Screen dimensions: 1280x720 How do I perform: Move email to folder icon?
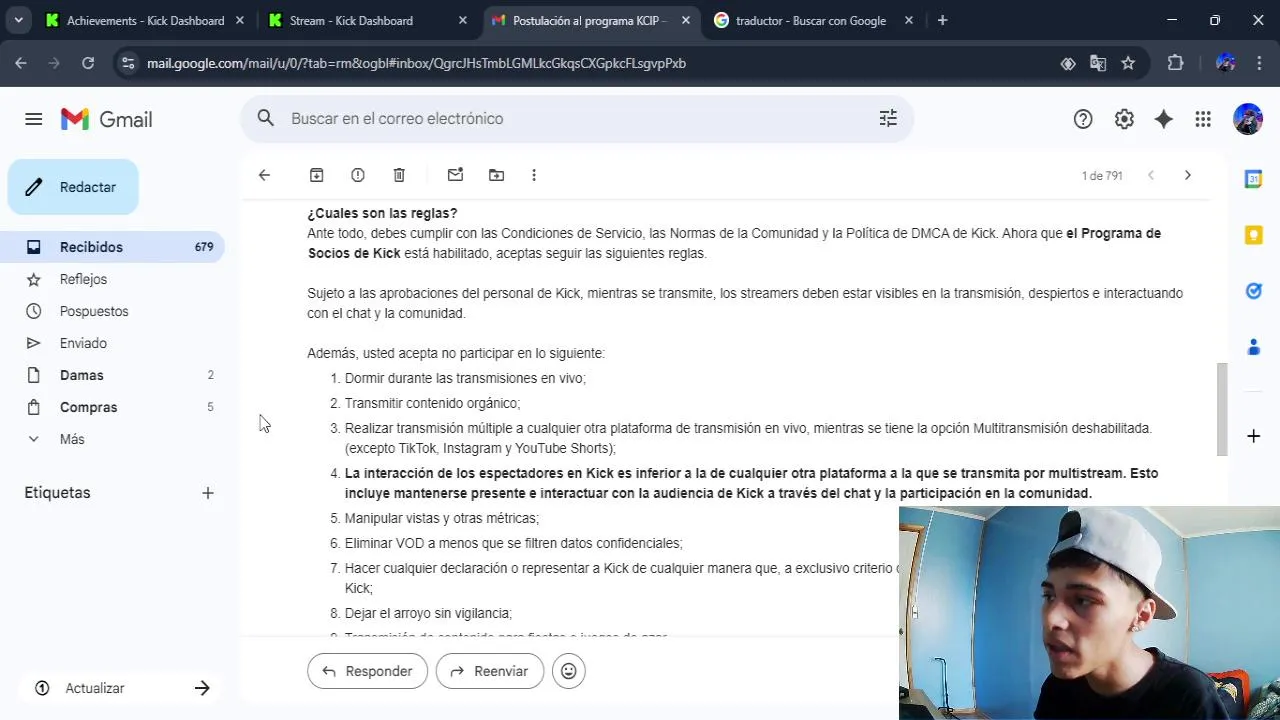tap(496, 175)
